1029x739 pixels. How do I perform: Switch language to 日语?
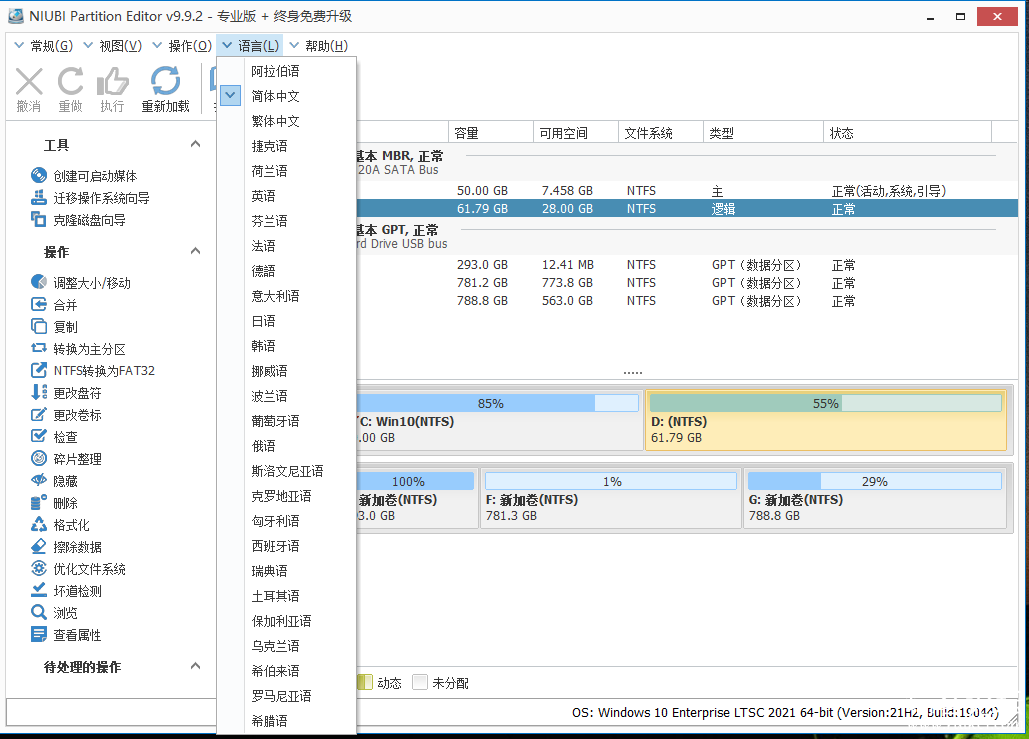click(287, 321)
